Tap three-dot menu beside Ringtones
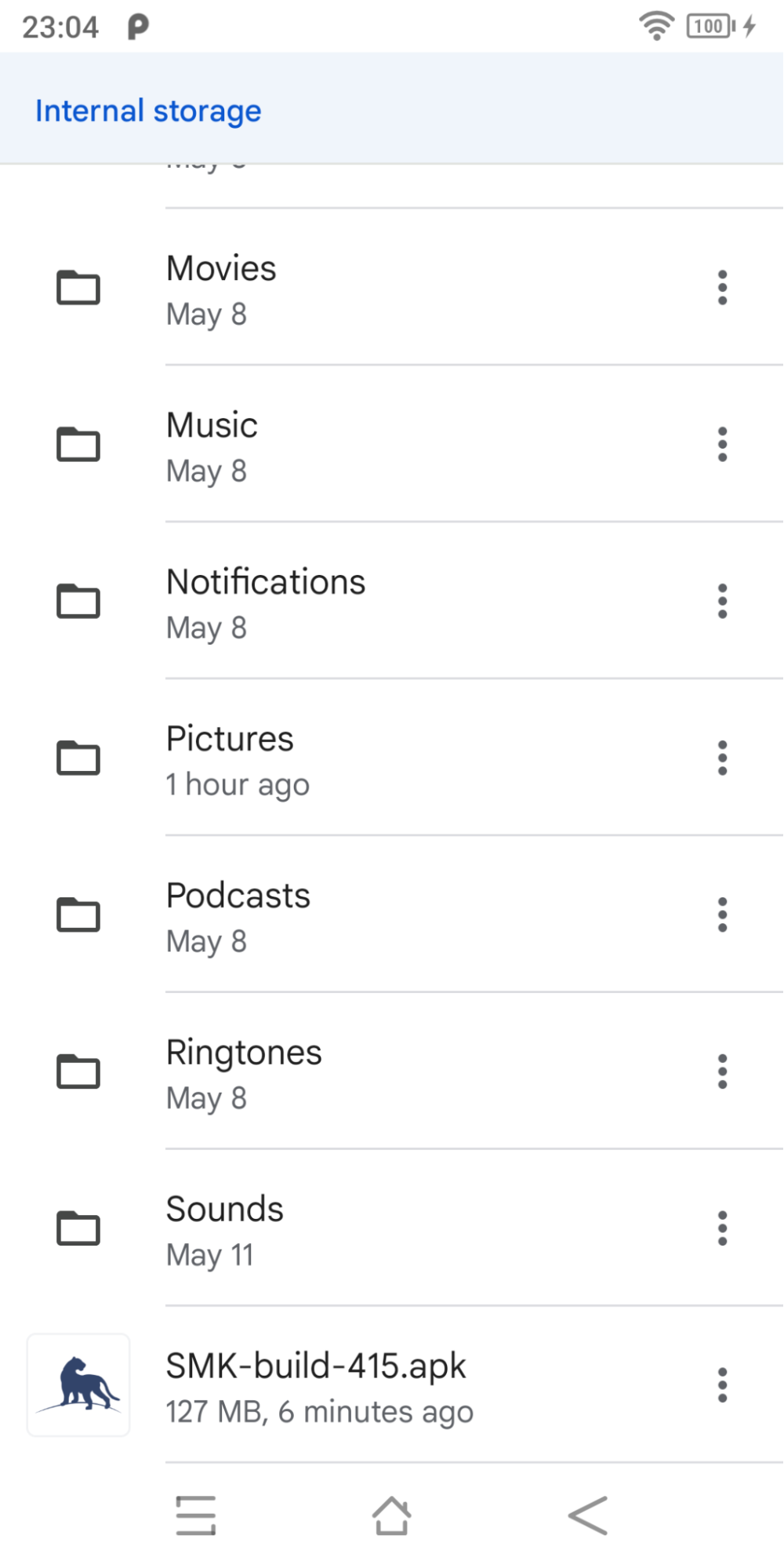The width and height of the screenshot is (784, 1568). [722, 1072]
